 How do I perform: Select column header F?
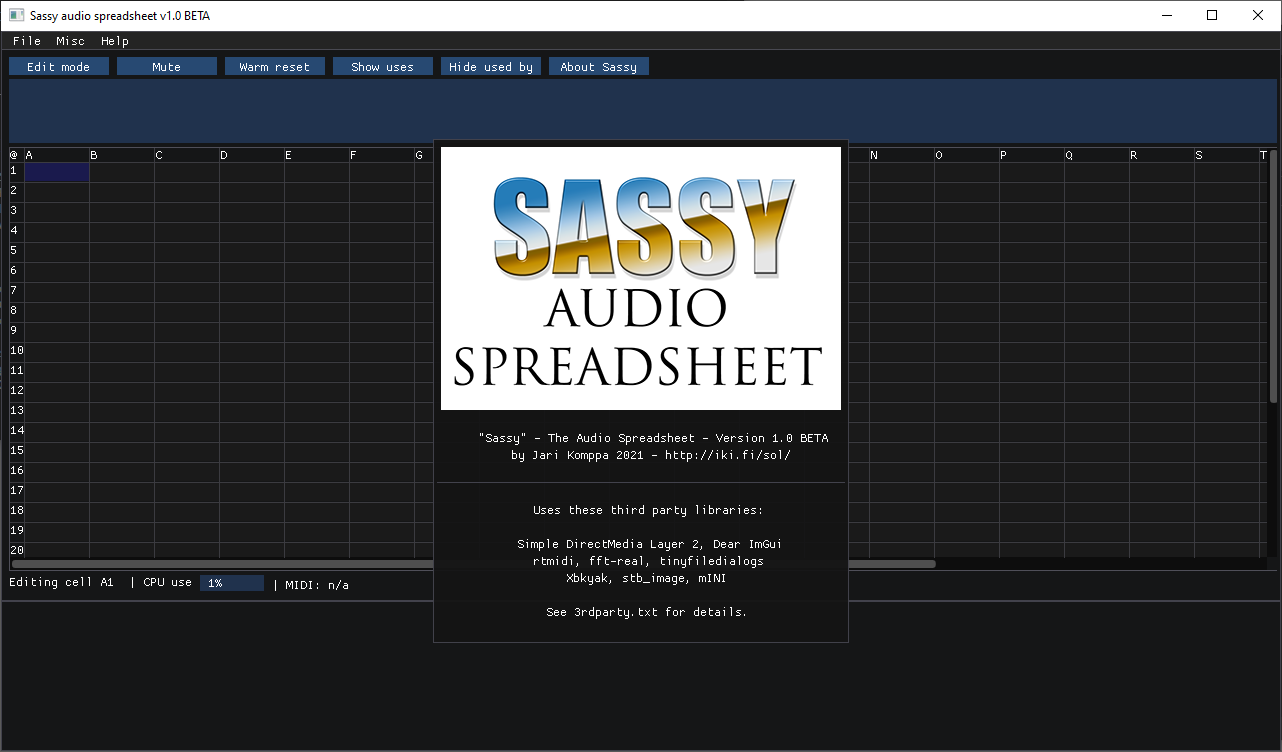(x=382, y=155)
